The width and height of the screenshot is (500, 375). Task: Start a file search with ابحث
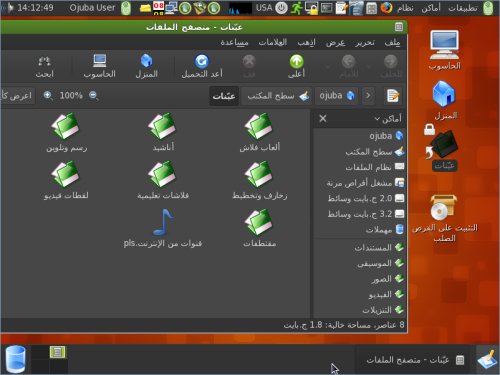click(x=44, y=66)
